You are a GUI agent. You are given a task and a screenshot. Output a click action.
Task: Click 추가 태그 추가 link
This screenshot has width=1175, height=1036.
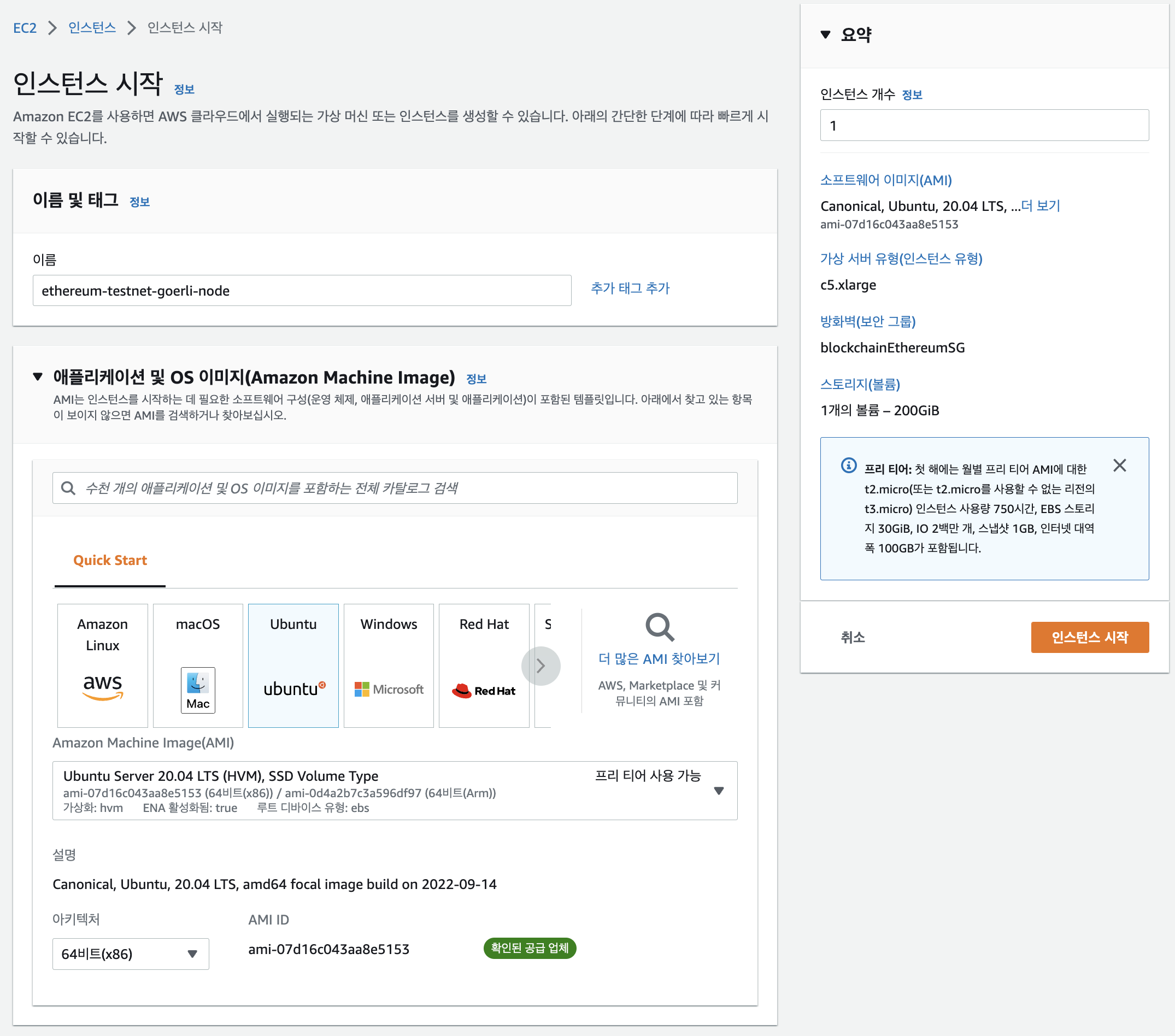(x=630, y=289)
